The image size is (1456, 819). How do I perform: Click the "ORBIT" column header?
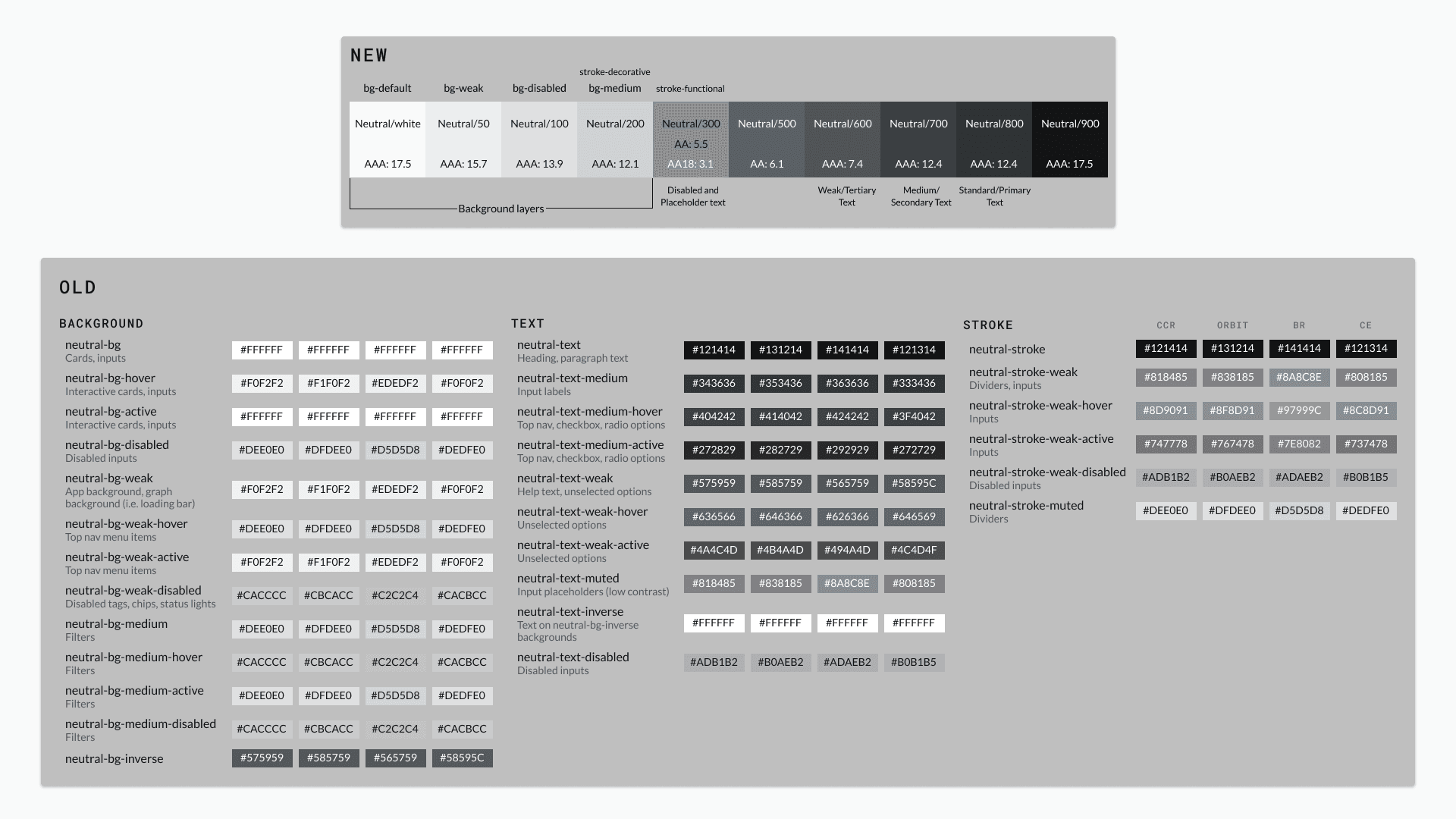click(x=1233, y=325)
